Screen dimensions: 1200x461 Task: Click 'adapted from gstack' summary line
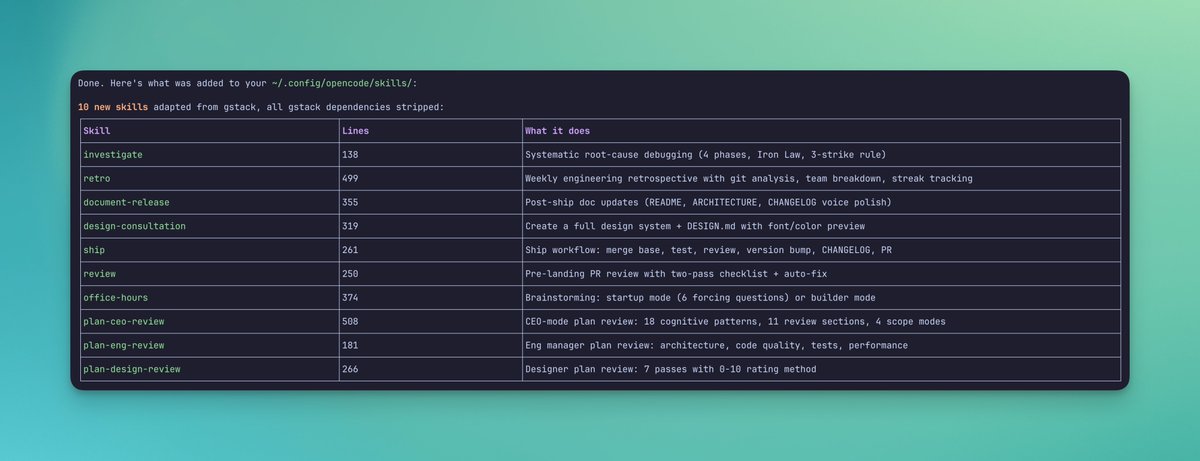coord(298,106)
